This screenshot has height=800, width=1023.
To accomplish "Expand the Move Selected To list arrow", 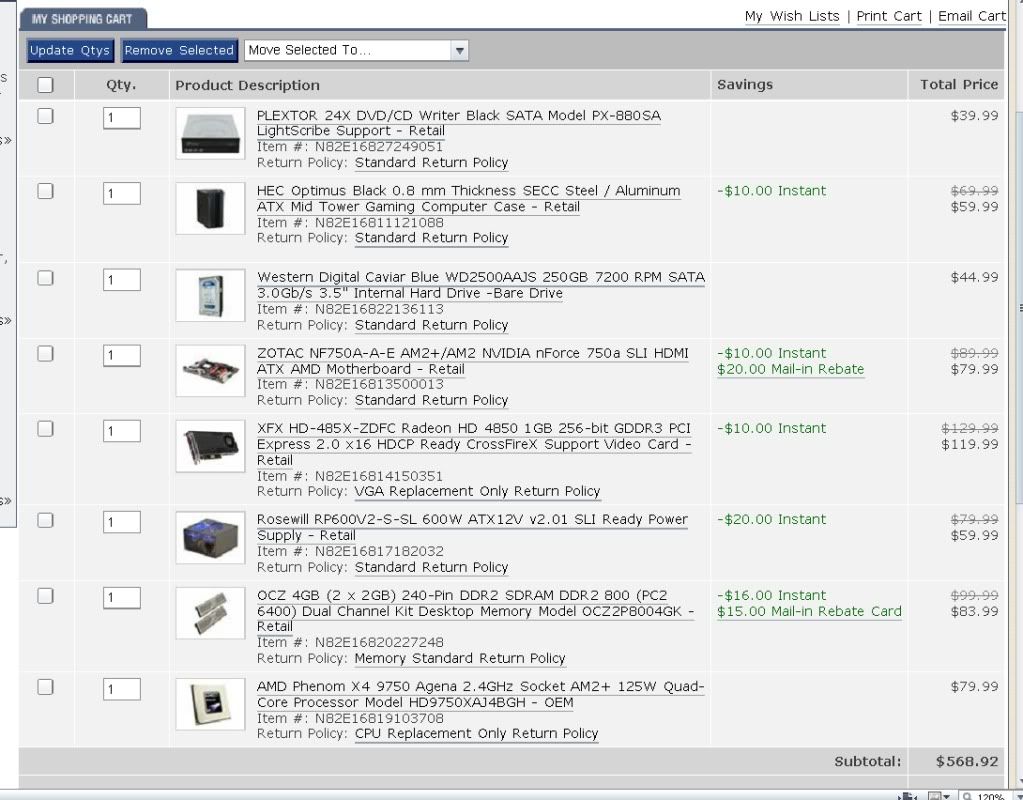I will click(458, 50).
